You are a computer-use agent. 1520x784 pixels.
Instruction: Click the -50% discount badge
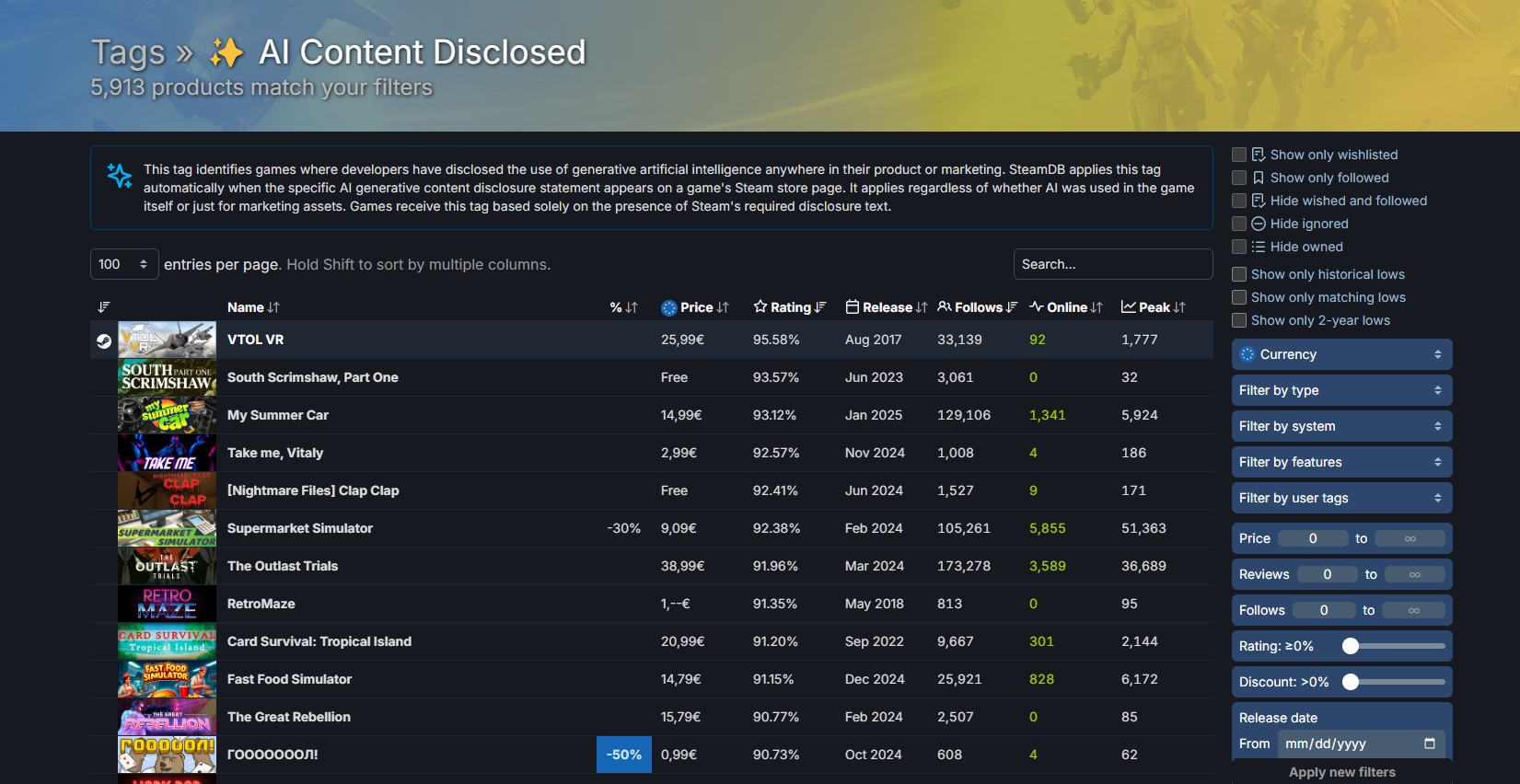click(624, 755)
